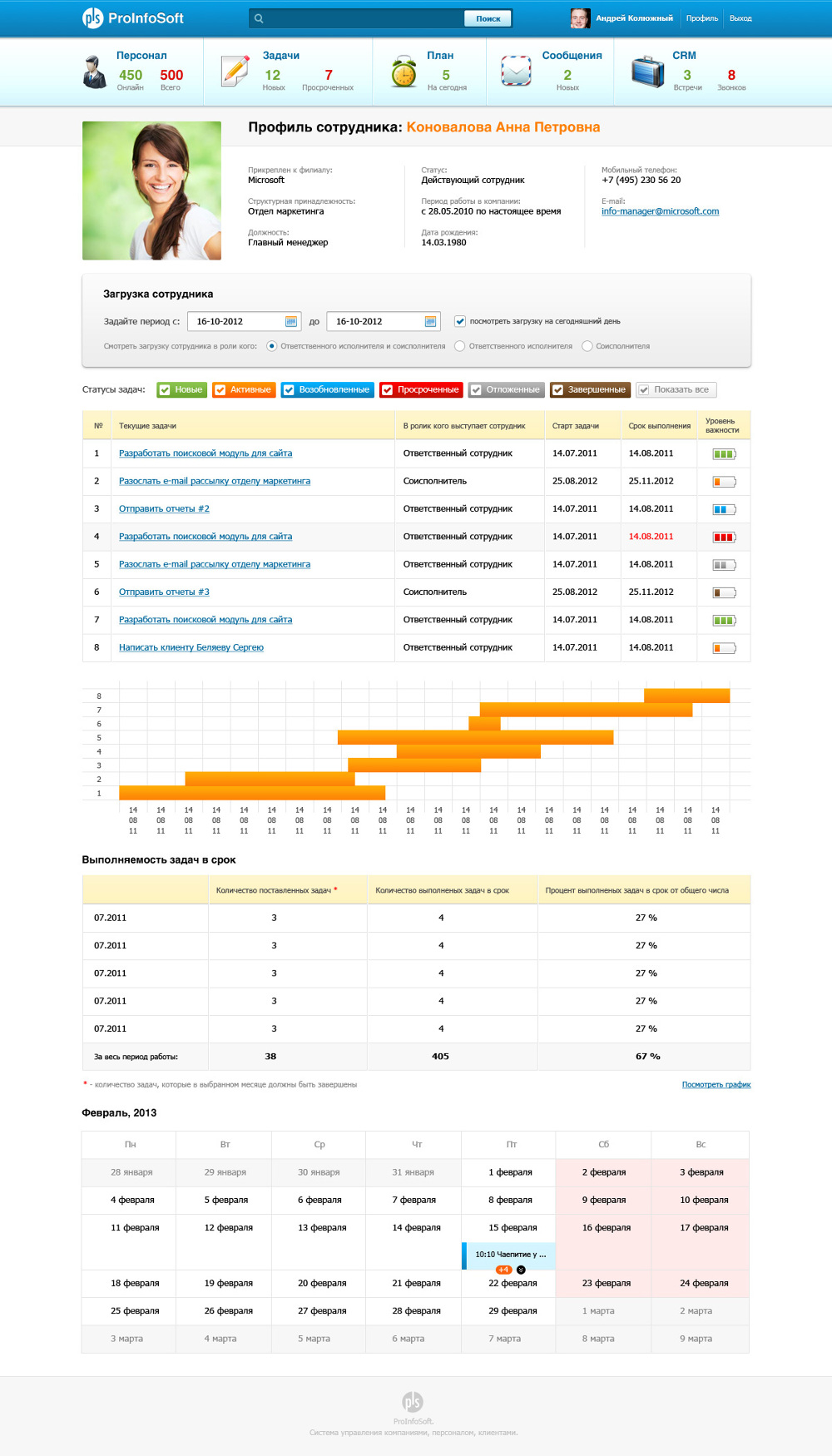The height and width of the screenshot is (1456, 832).
Task: Toggle the Просроченные status filter checkbox
Action: pyautogui.click(x=387, y=390)
